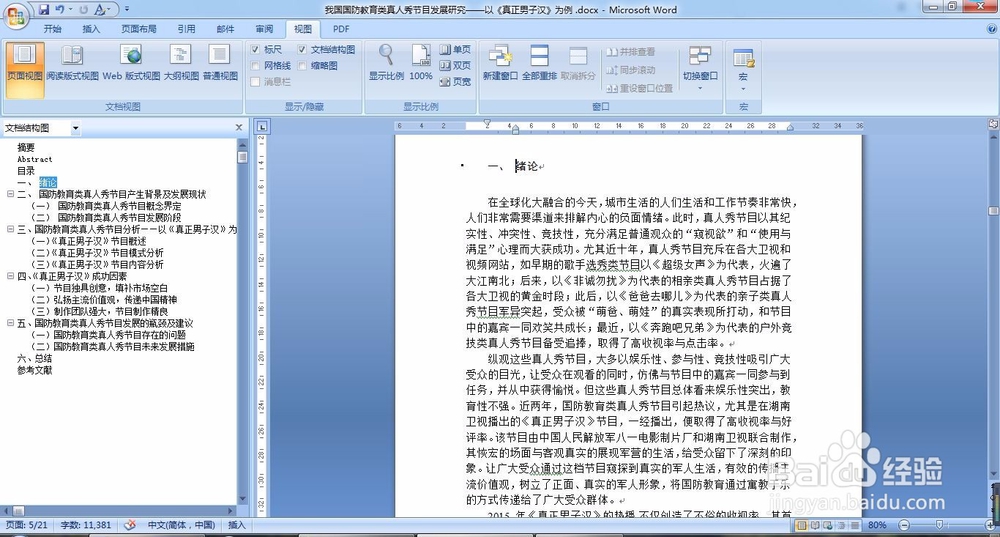This screenshot has width=1000, height=537.
Task: Select print layout icon in status bar
Action: pyautogui.click(x=800, y=525)
